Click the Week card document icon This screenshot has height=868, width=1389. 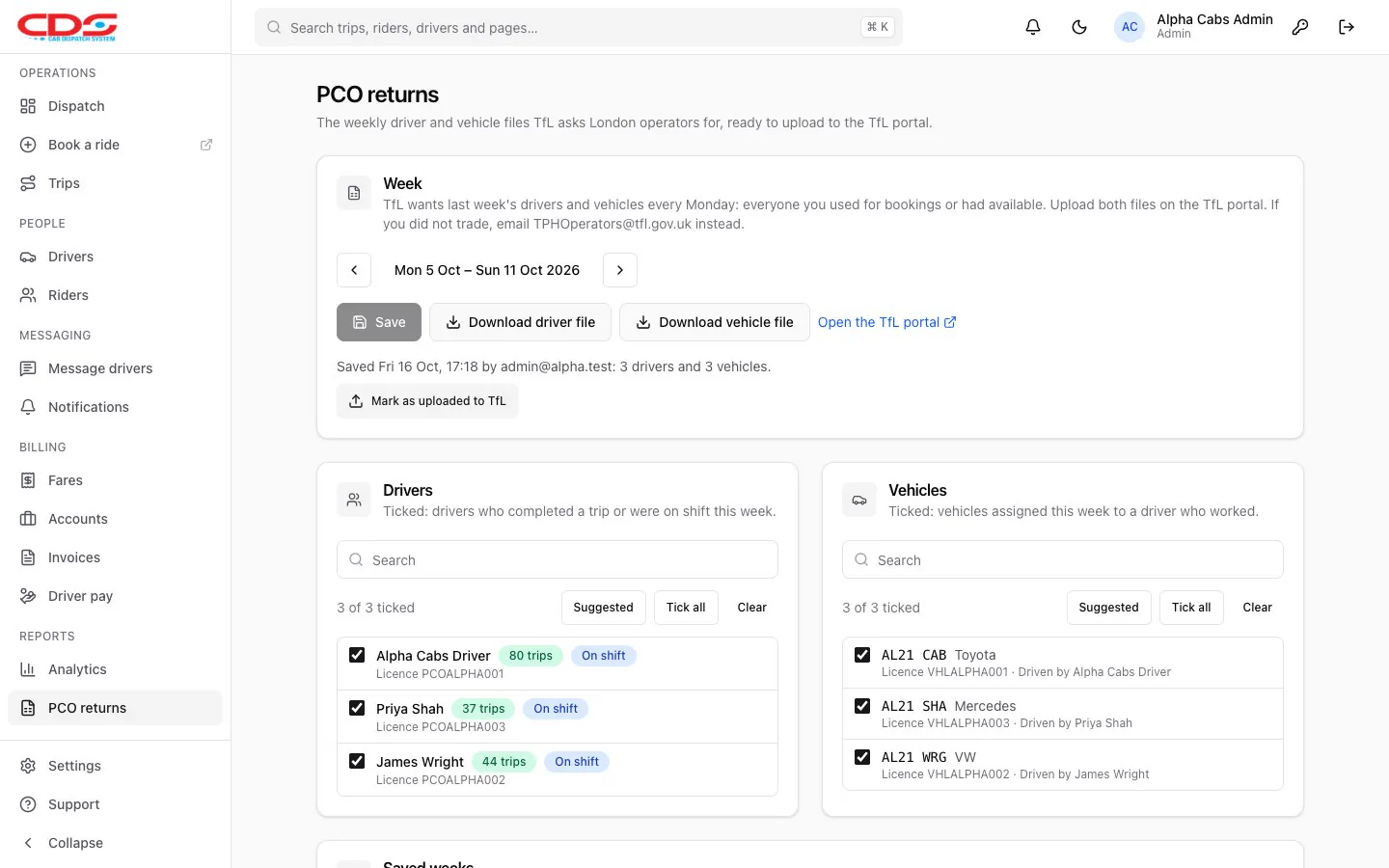(354, 193)
